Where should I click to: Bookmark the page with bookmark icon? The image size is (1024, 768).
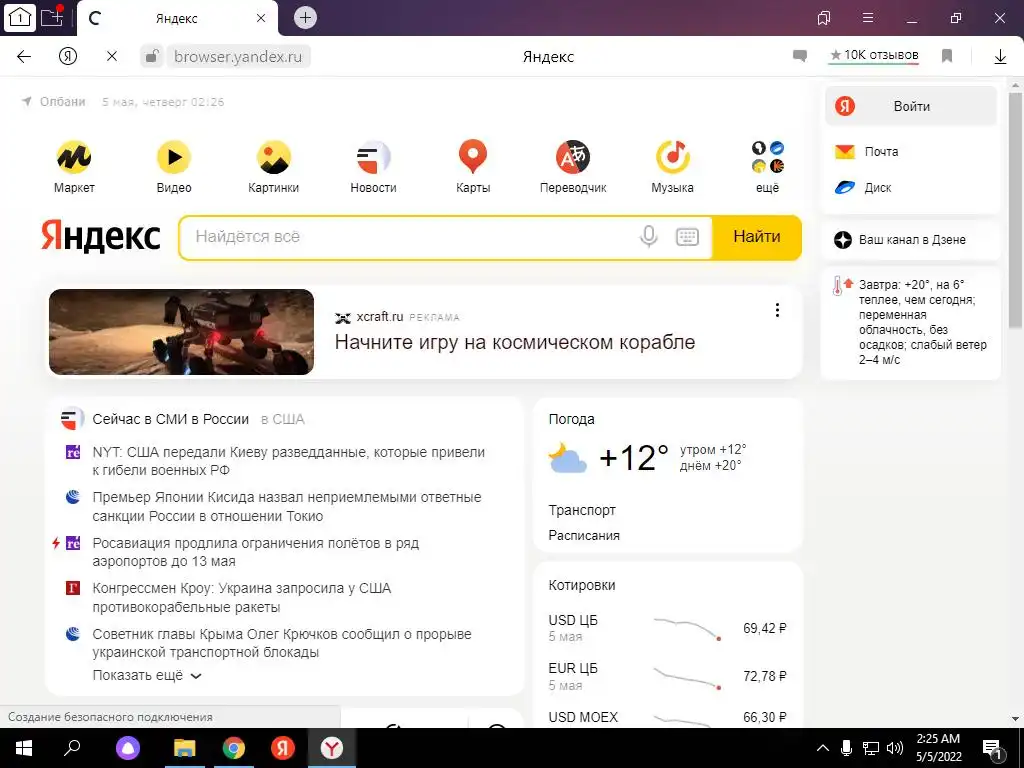click(x=947, y=56)
